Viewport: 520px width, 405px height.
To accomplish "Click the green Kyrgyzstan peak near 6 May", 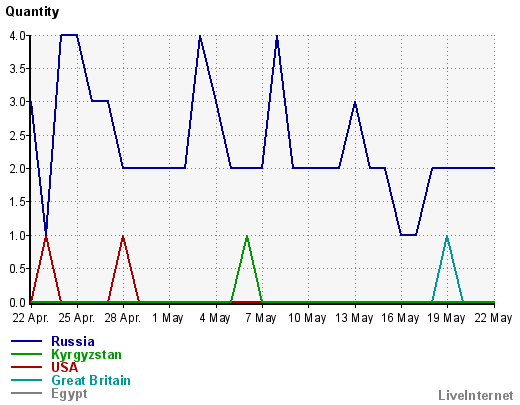I will [247, 236].
